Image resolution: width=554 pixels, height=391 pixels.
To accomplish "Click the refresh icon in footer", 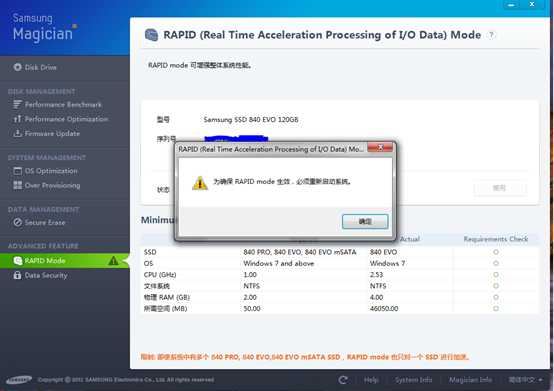I will pyautogui.click(x=343, y=380).
